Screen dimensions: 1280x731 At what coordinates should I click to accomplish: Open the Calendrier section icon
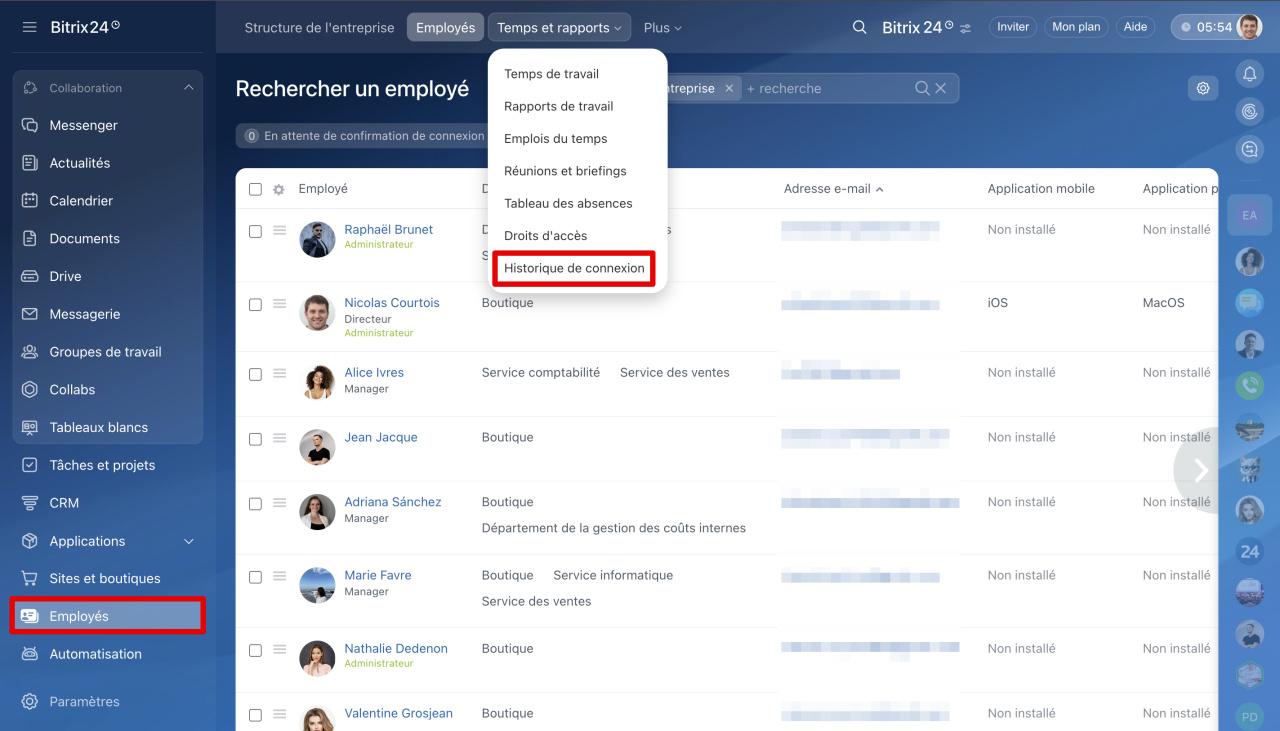(30, 201)
